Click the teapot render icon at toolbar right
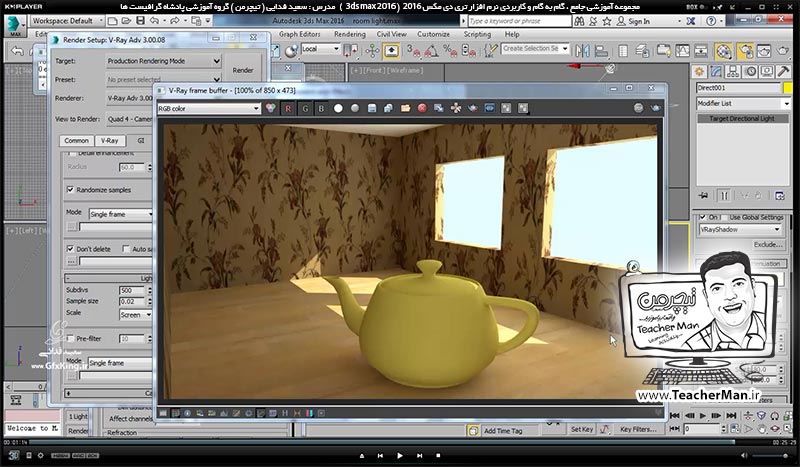Screen dimensions: 800x467 656,108
